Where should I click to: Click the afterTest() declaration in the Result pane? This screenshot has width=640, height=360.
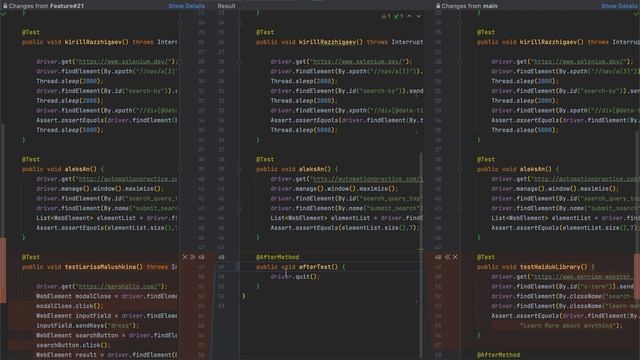click(x=300, y=267)
